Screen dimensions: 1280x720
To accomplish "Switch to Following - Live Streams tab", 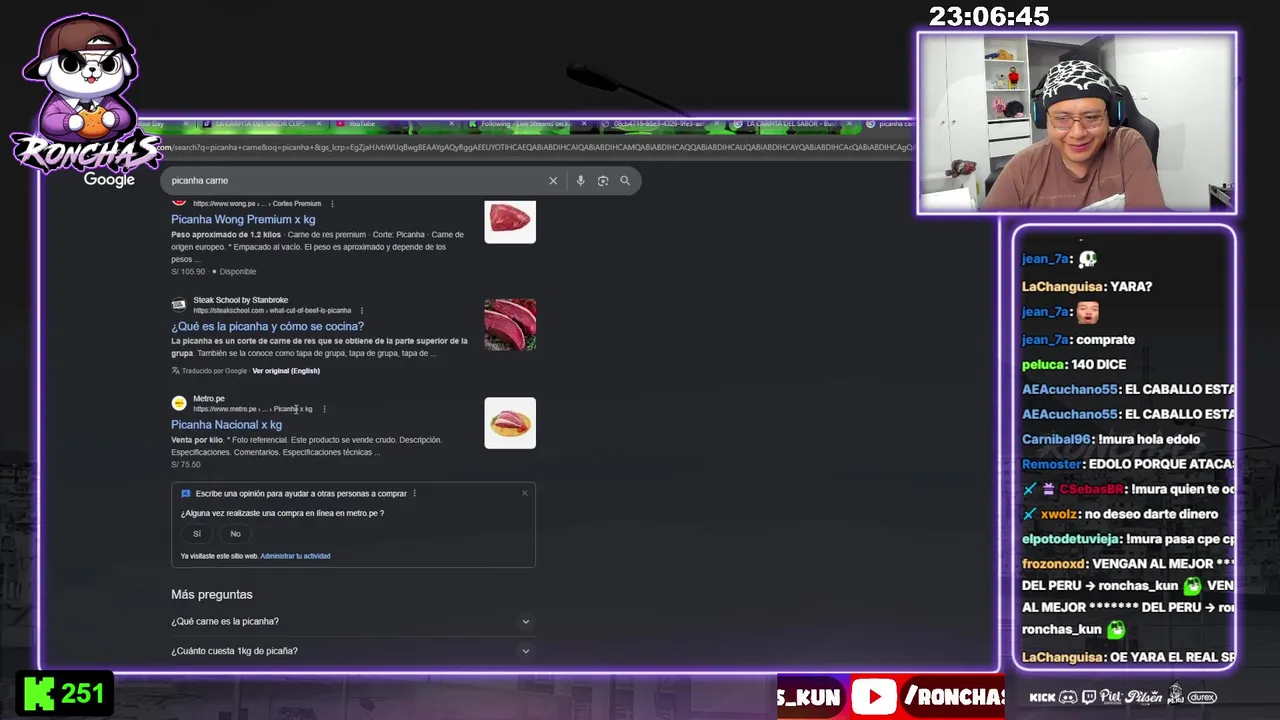I will coord(525,124).
